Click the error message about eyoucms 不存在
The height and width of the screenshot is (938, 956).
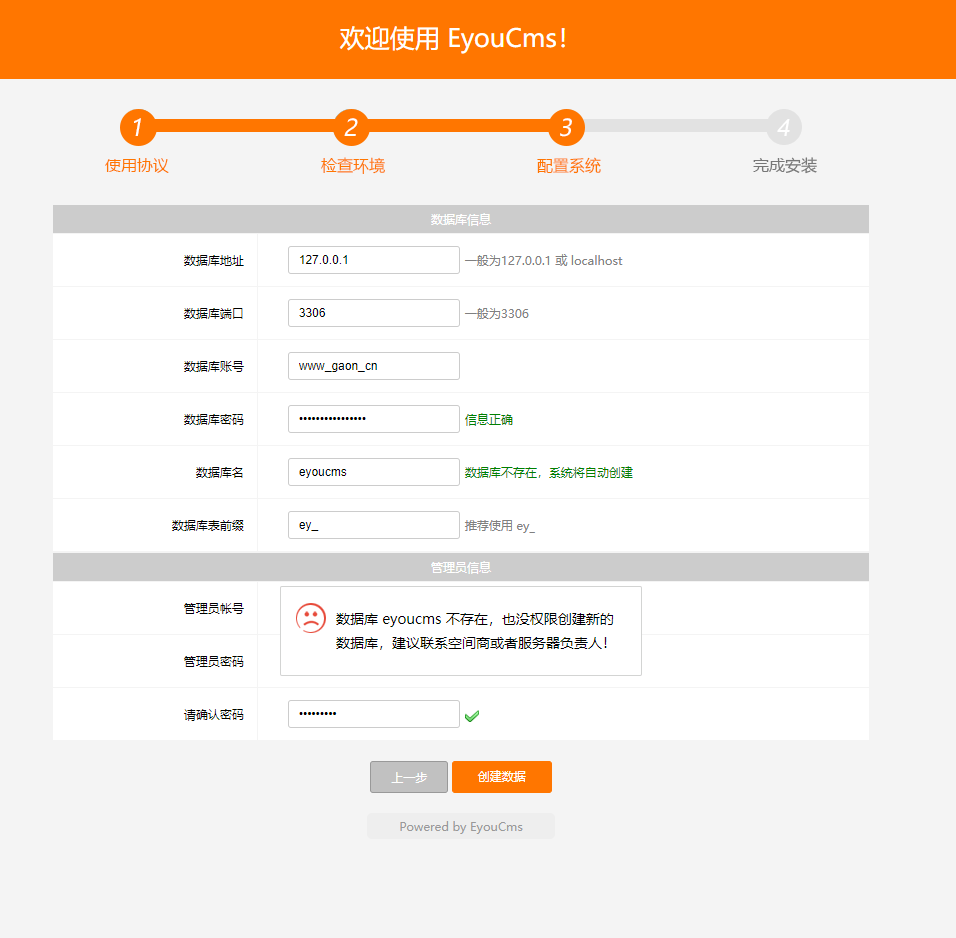475,631
